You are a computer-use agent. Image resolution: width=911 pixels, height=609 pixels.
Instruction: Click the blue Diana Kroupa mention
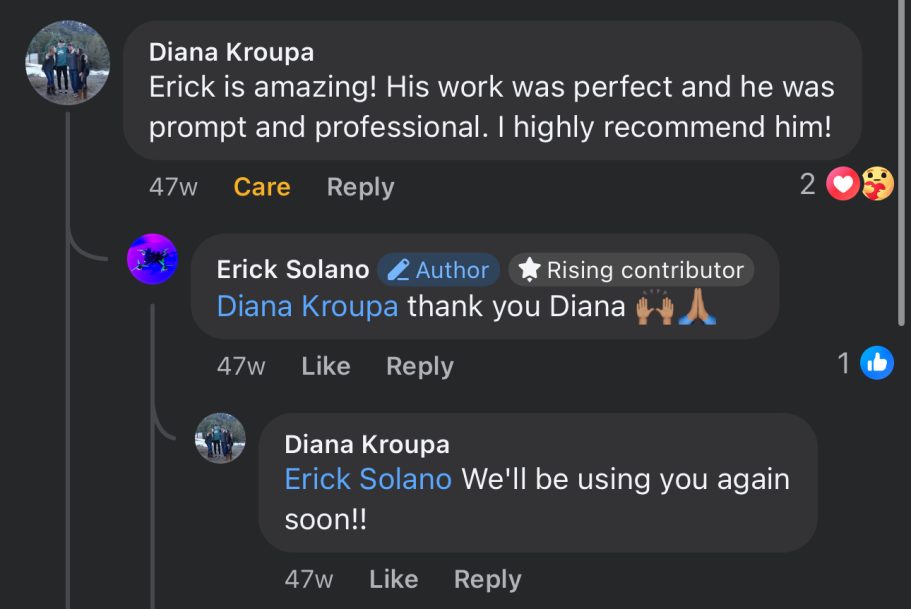(307, 306)
